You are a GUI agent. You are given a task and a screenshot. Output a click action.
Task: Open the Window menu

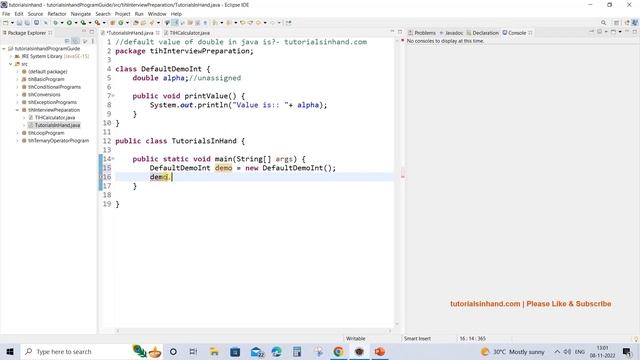(157, 14)
